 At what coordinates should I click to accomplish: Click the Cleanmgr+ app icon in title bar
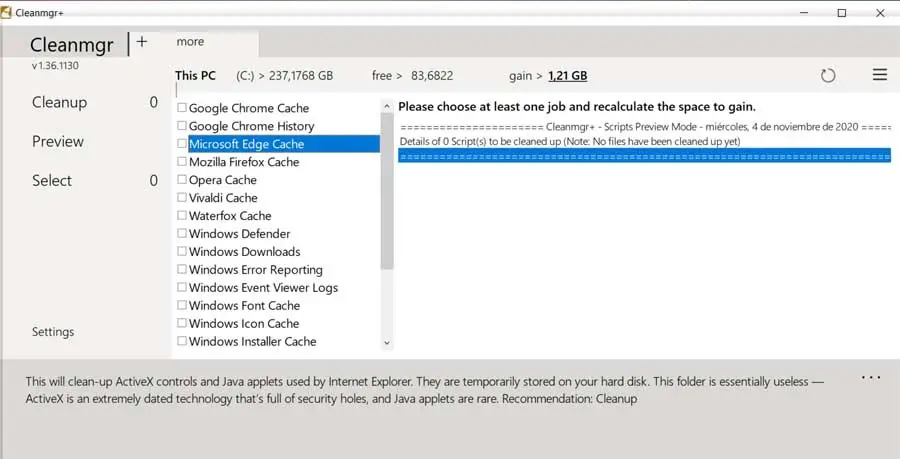[6, 13]
